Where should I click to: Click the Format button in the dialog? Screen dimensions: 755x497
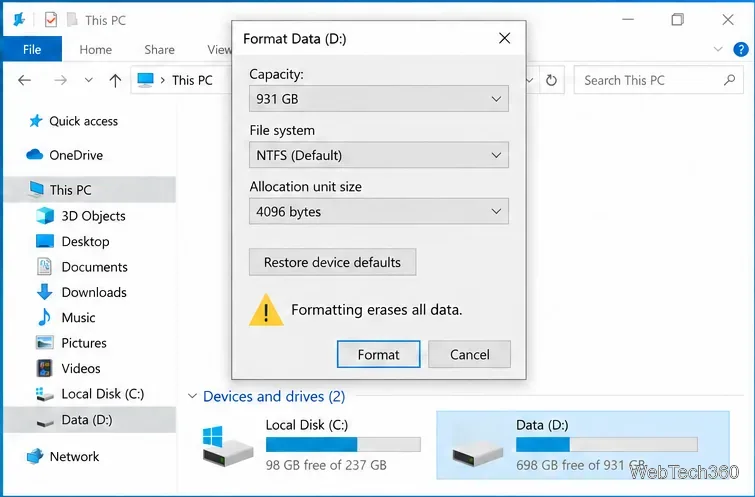(378, 354)
